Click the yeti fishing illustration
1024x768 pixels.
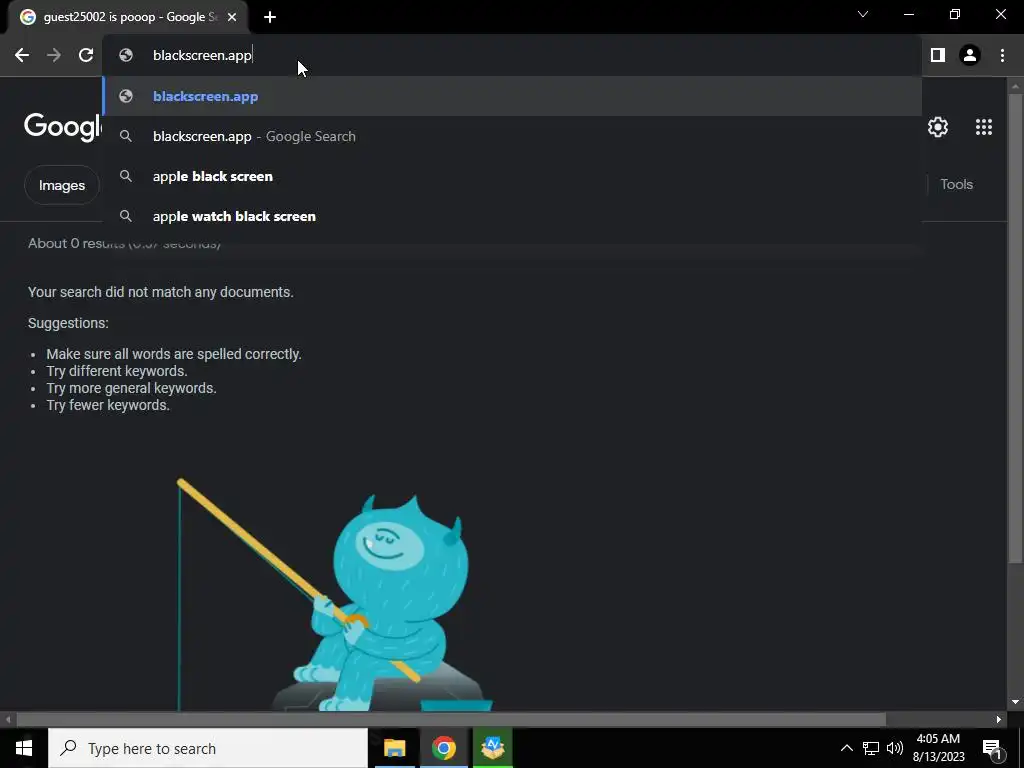336,595
